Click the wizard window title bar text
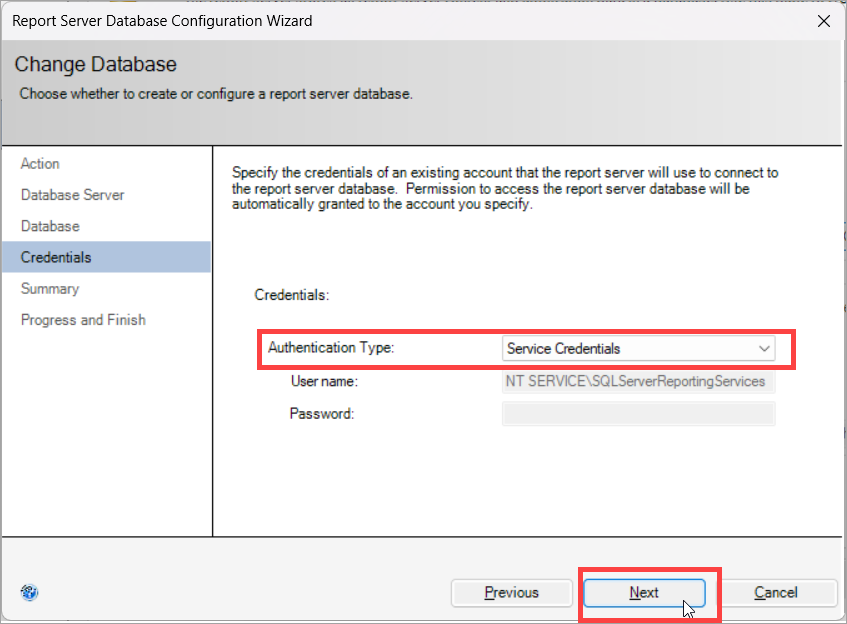The width and height of the screenshot is (847, 624). point(162,21)
